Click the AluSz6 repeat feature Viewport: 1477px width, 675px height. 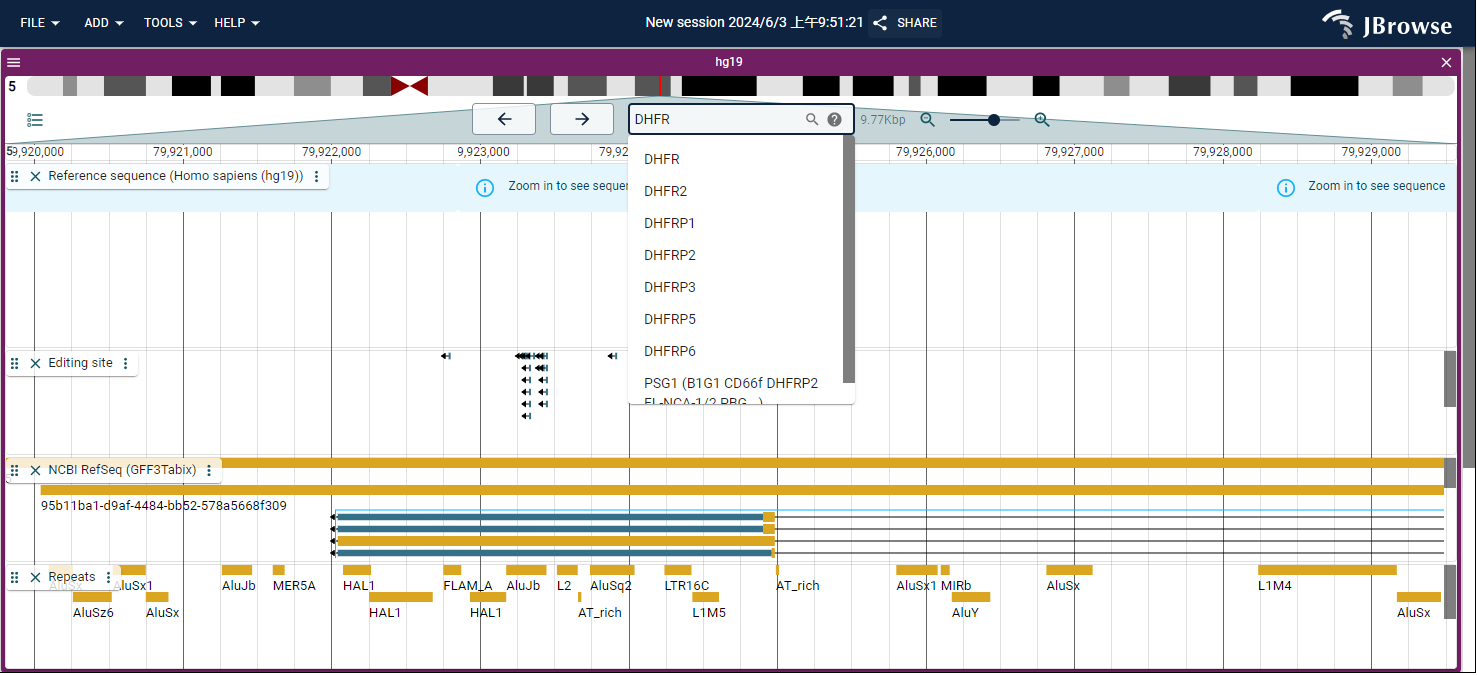tap(92, 597)
